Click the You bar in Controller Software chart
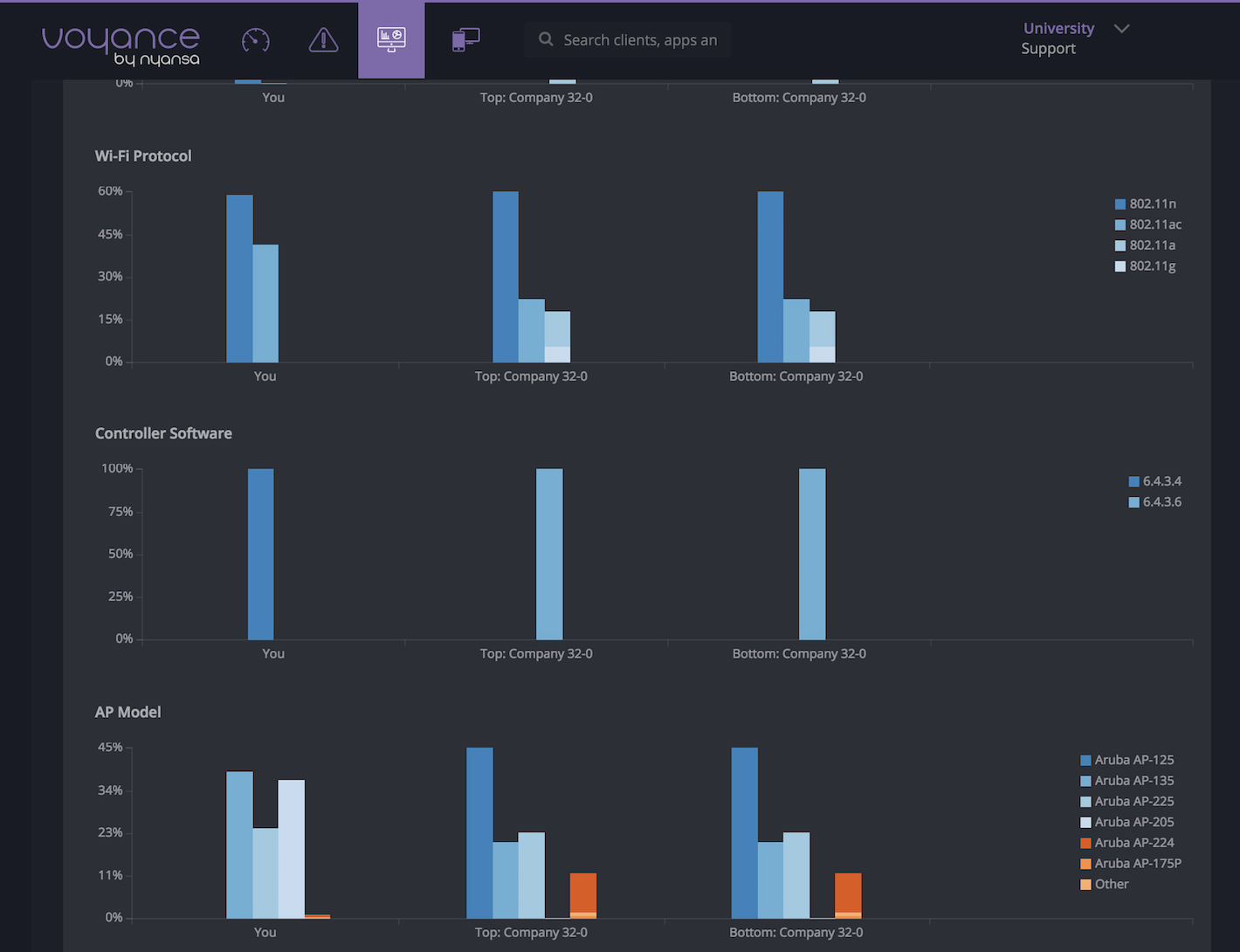The width and height of the screenshot is (1240, 952). 261,554
